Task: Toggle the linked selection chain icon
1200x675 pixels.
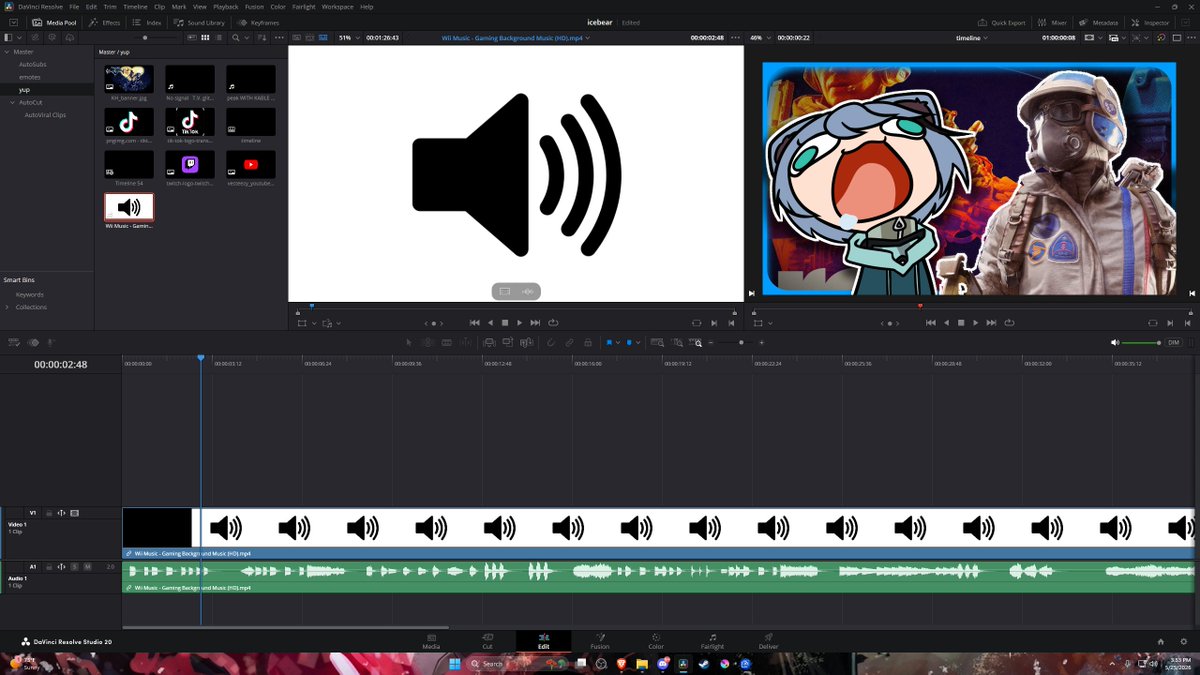Action: point(569,342)
